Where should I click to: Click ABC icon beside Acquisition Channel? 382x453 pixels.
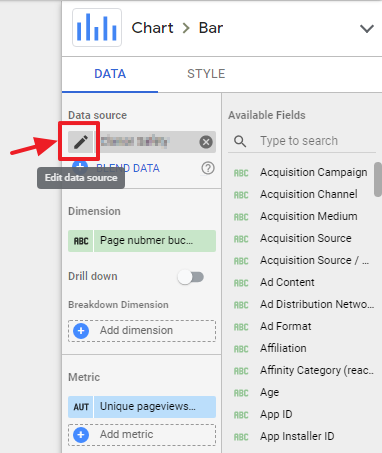[241, 195]
